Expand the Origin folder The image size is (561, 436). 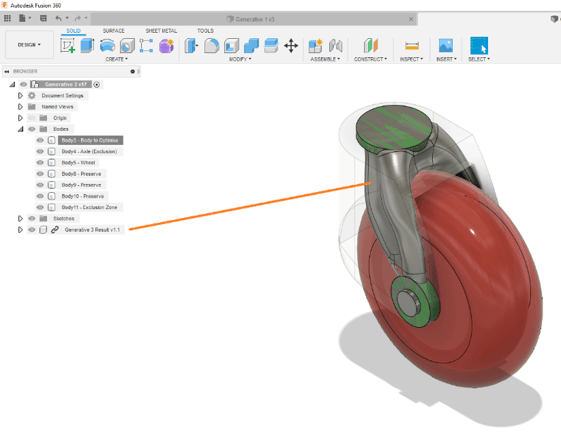20,118
